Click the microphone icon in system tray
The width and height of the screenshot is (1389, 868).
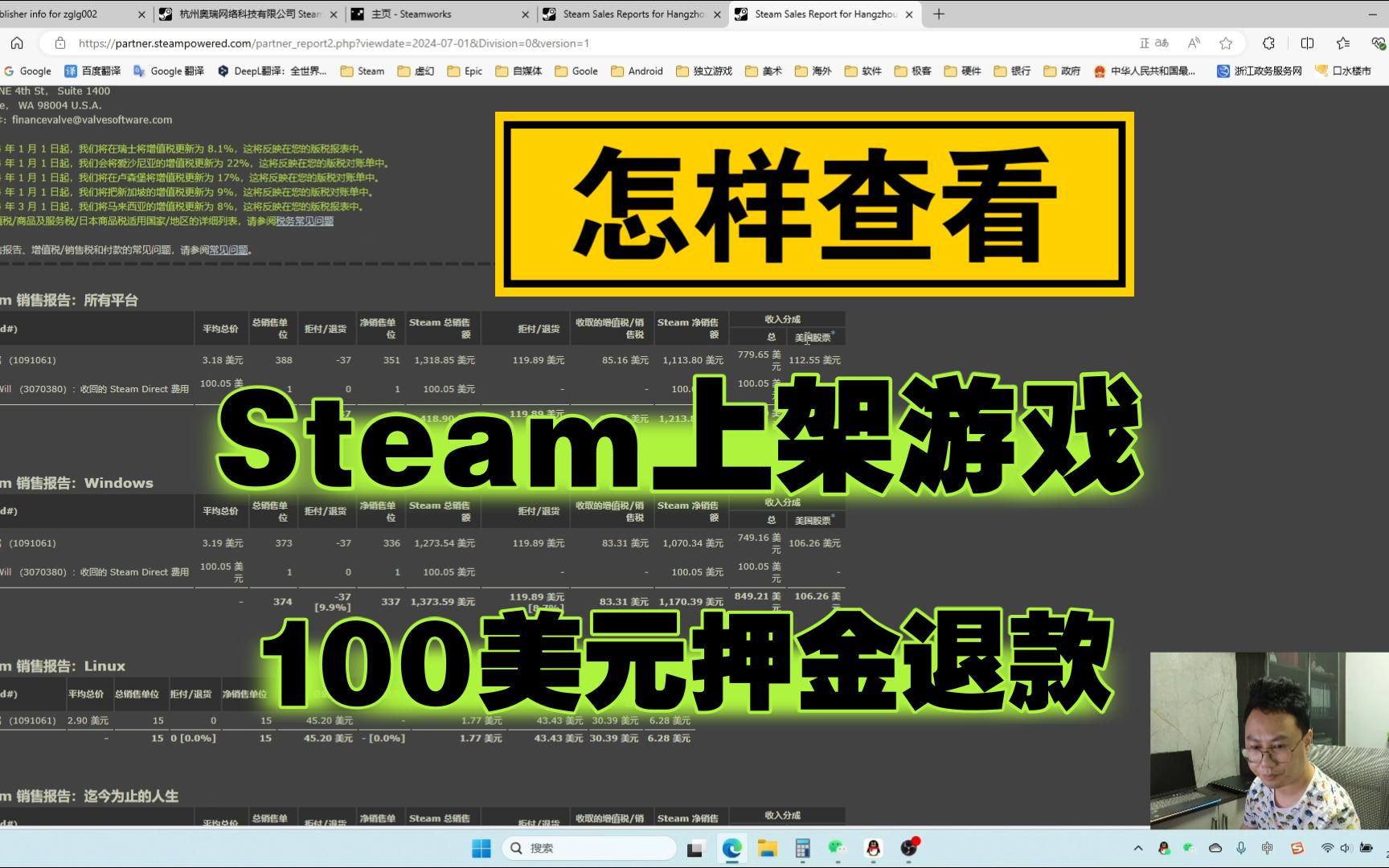(1241, 848)
